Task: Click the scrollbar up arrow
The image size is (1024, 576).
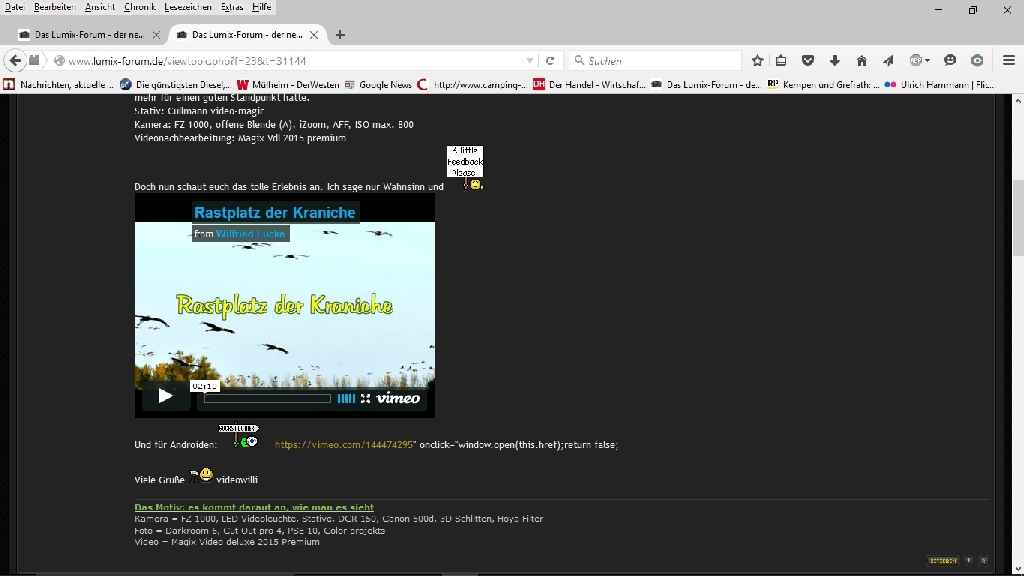Action: click(x=1018, y=101)
